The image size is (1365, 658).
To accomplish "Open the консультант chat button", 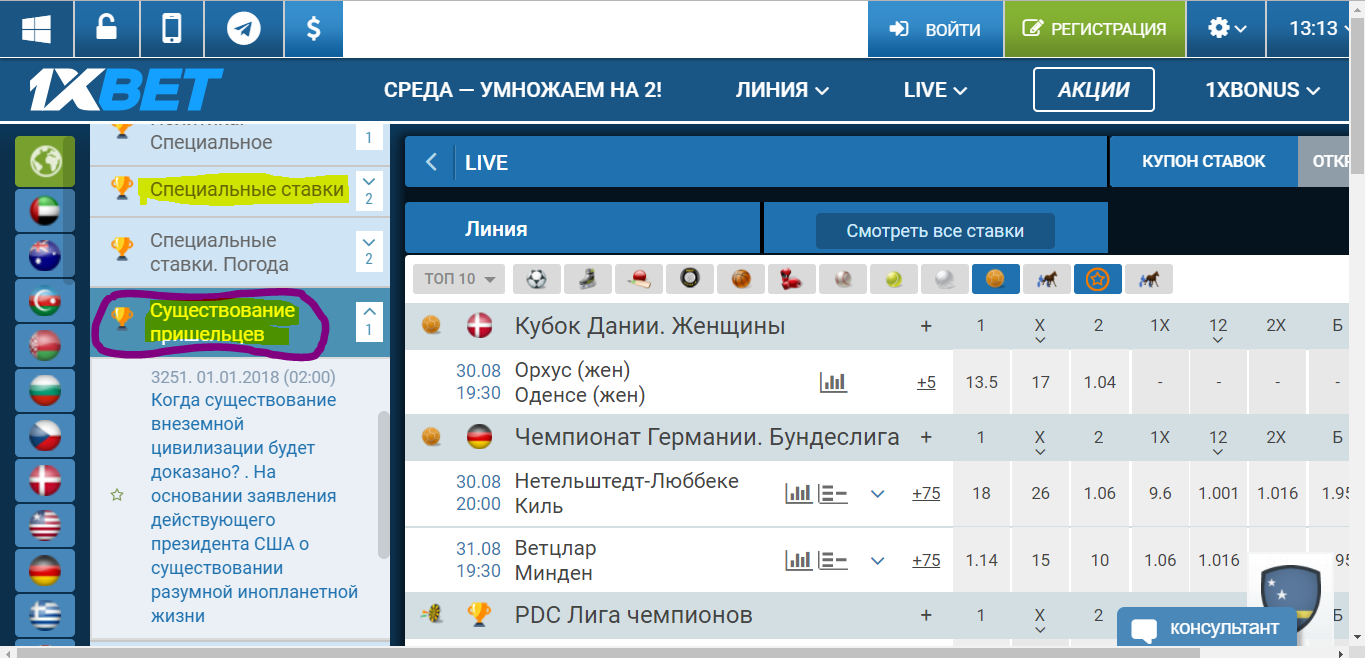I will (x=1206, y=628).
